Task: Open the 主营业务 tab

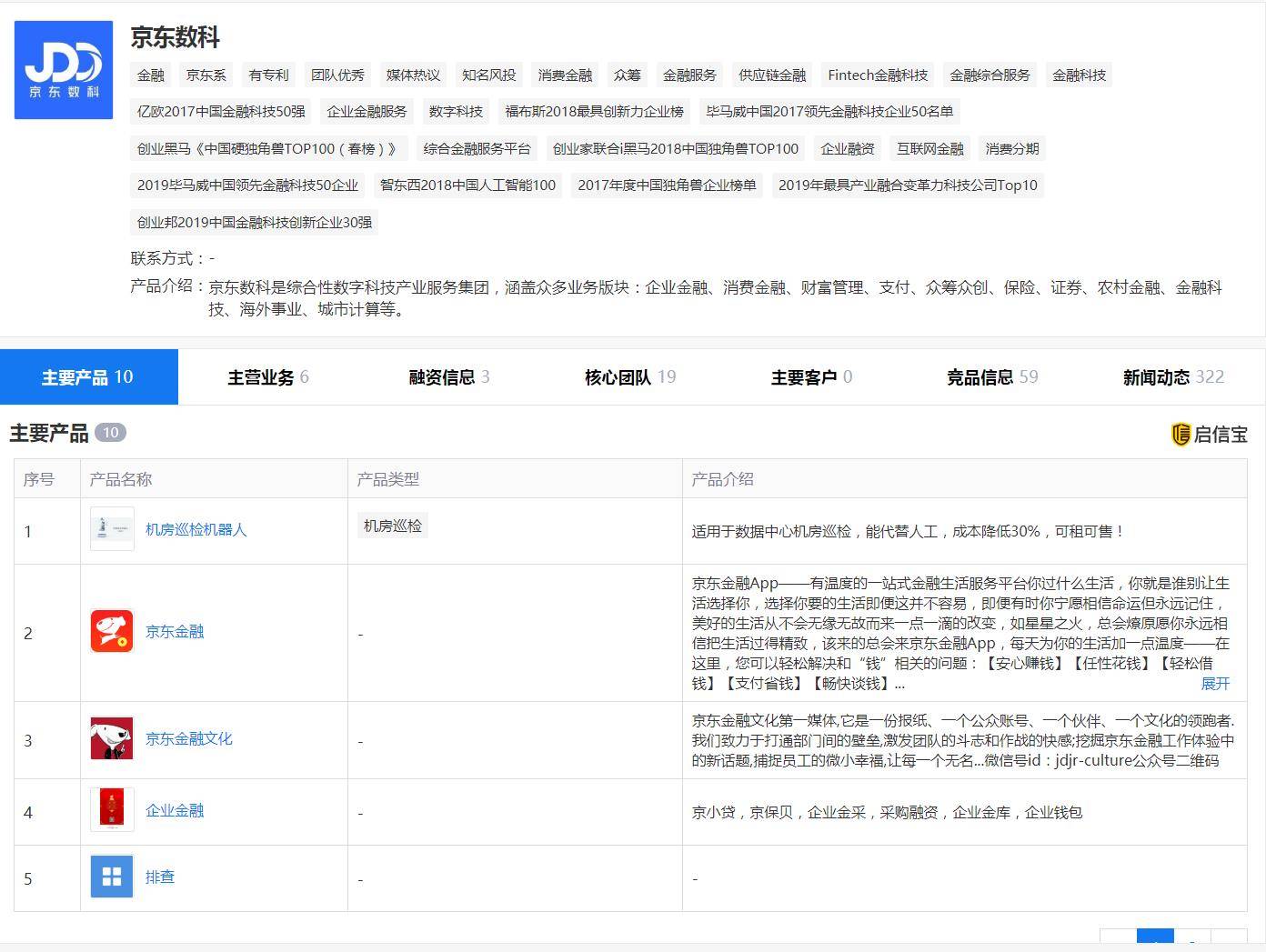Action: pos(268,376)
